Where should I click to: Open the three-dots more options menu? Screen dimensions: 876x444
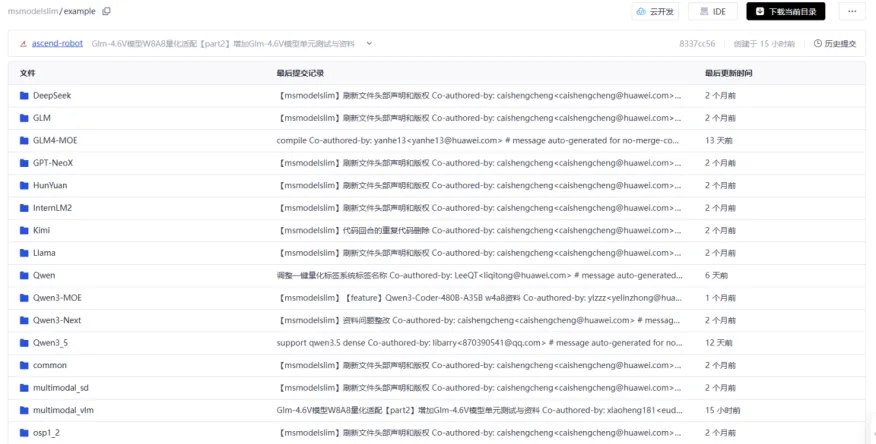coord(852,11)
